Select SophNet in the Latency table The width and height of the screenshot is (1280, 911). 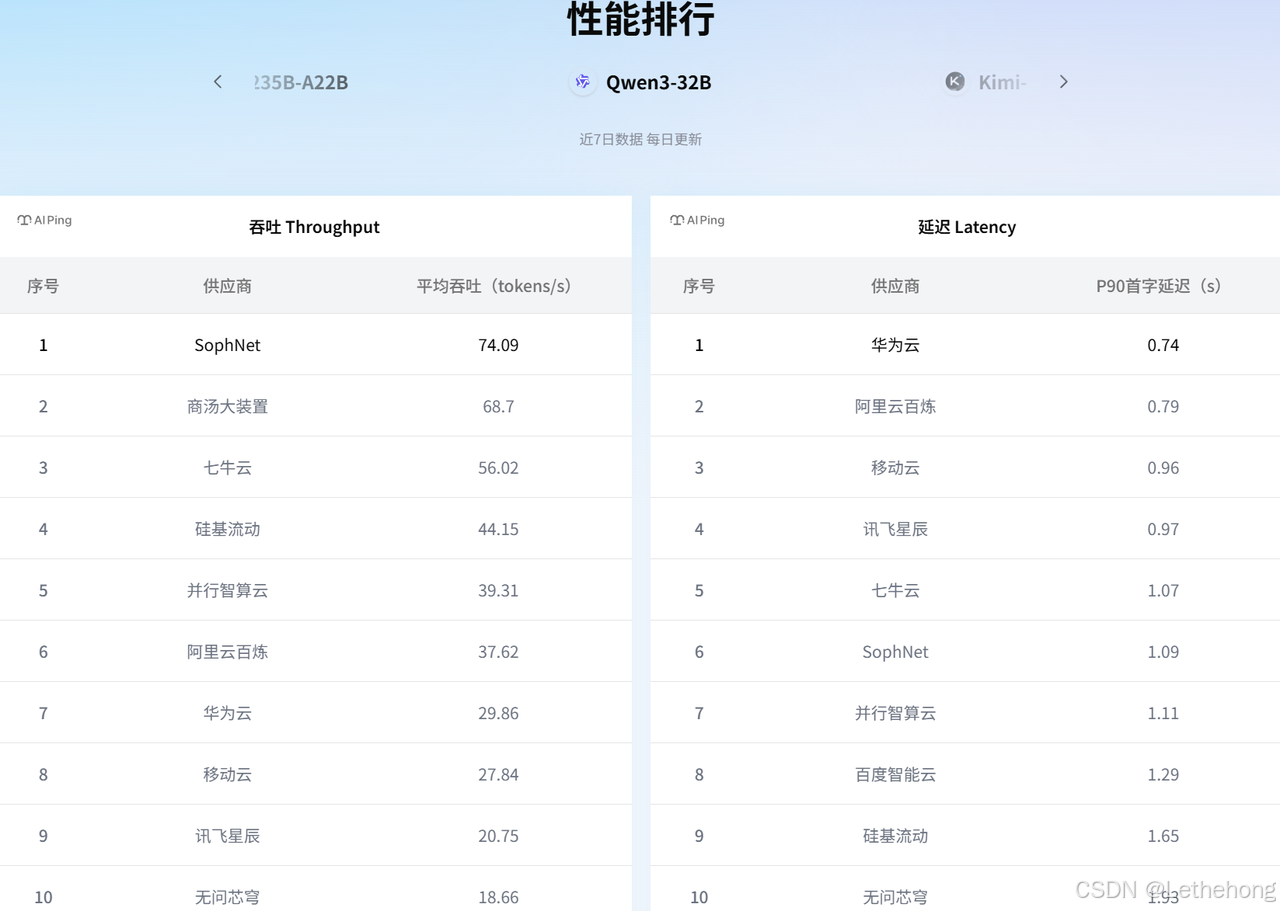[x=895, y=652]
